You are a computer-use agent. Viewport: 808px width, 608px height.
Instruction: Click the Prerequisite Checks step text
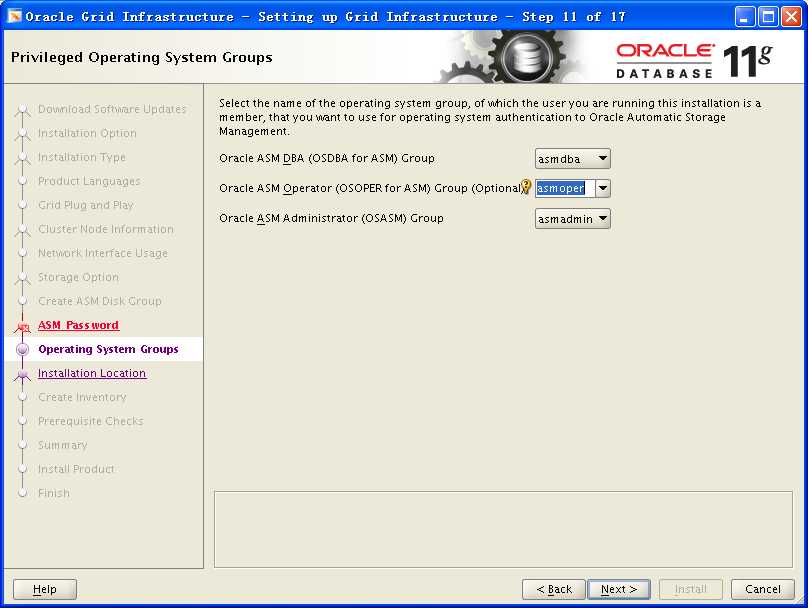pos(91,421)
